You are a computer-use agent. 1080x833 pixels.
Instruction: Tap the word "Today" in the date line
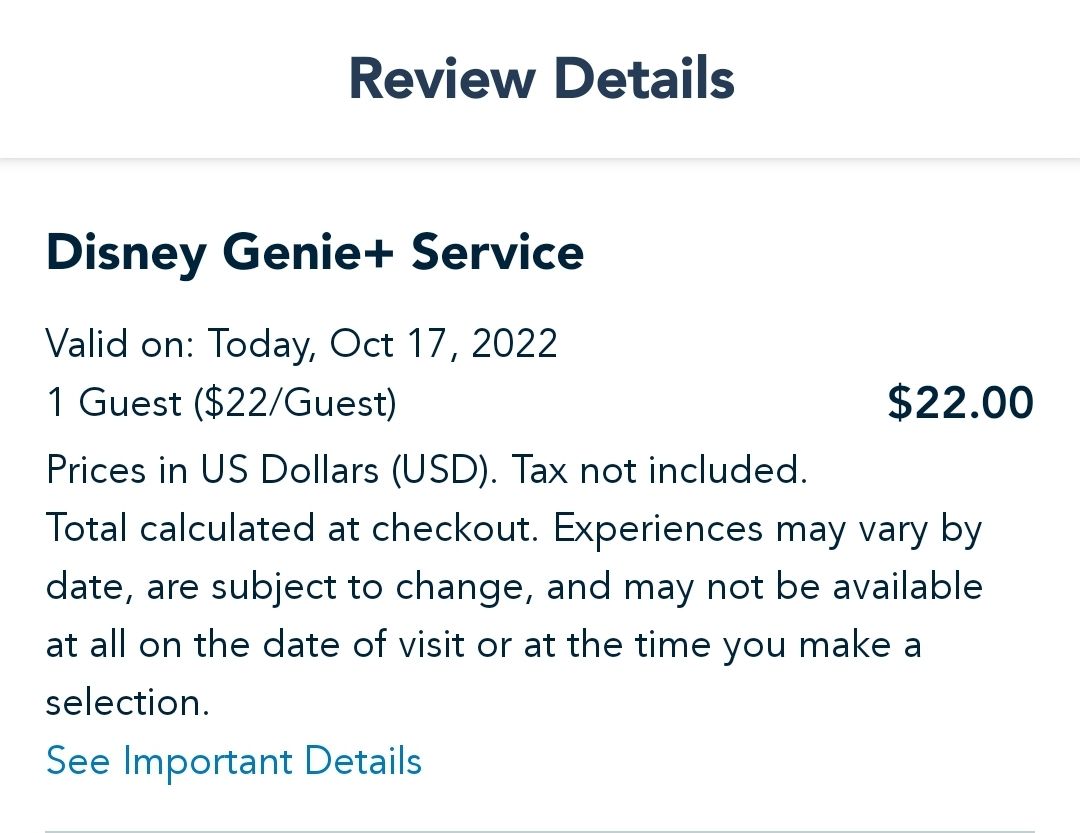point(261,344)
